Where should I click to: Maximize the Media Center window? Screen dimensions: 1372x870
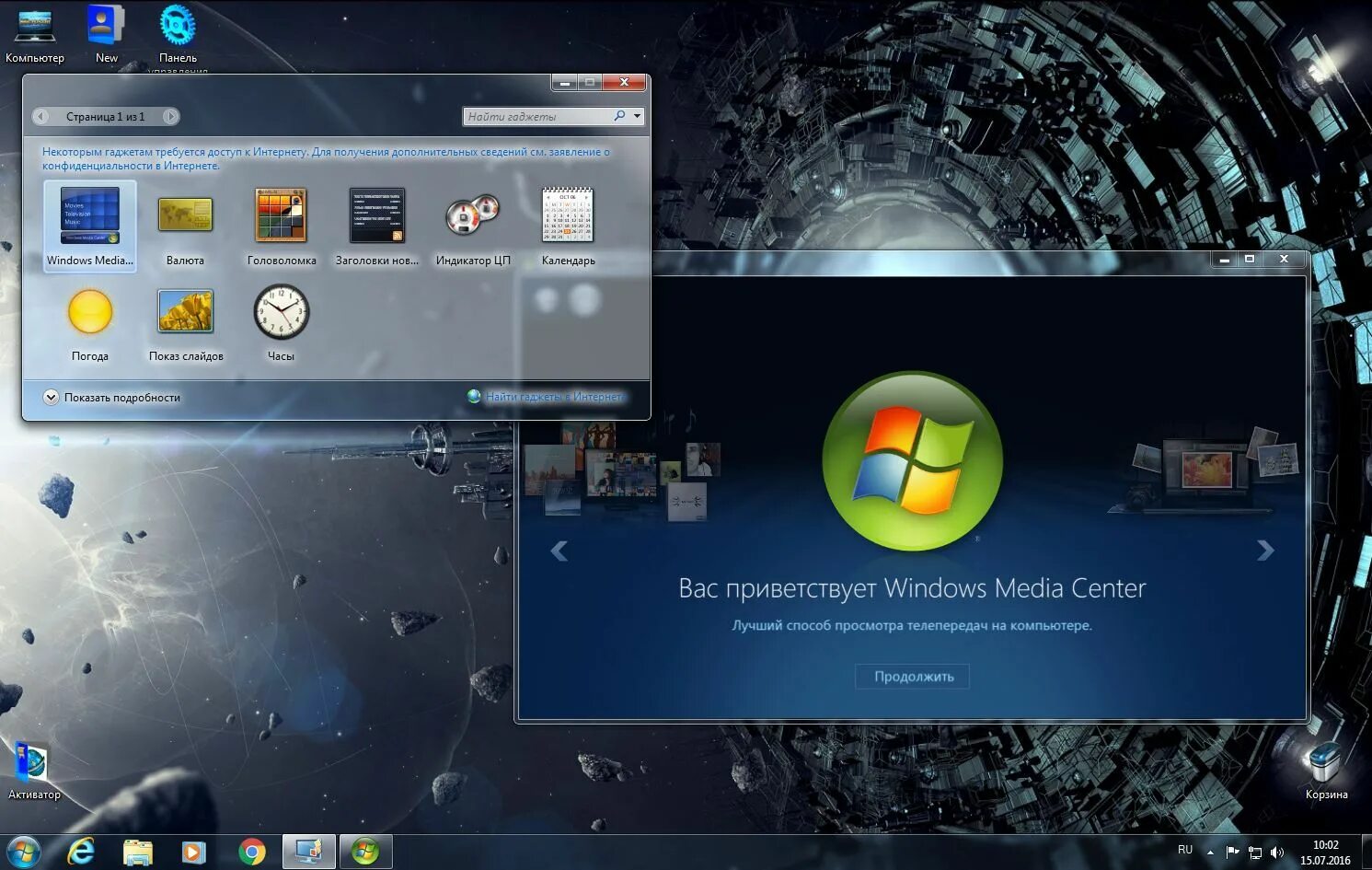click(1250, 259)
